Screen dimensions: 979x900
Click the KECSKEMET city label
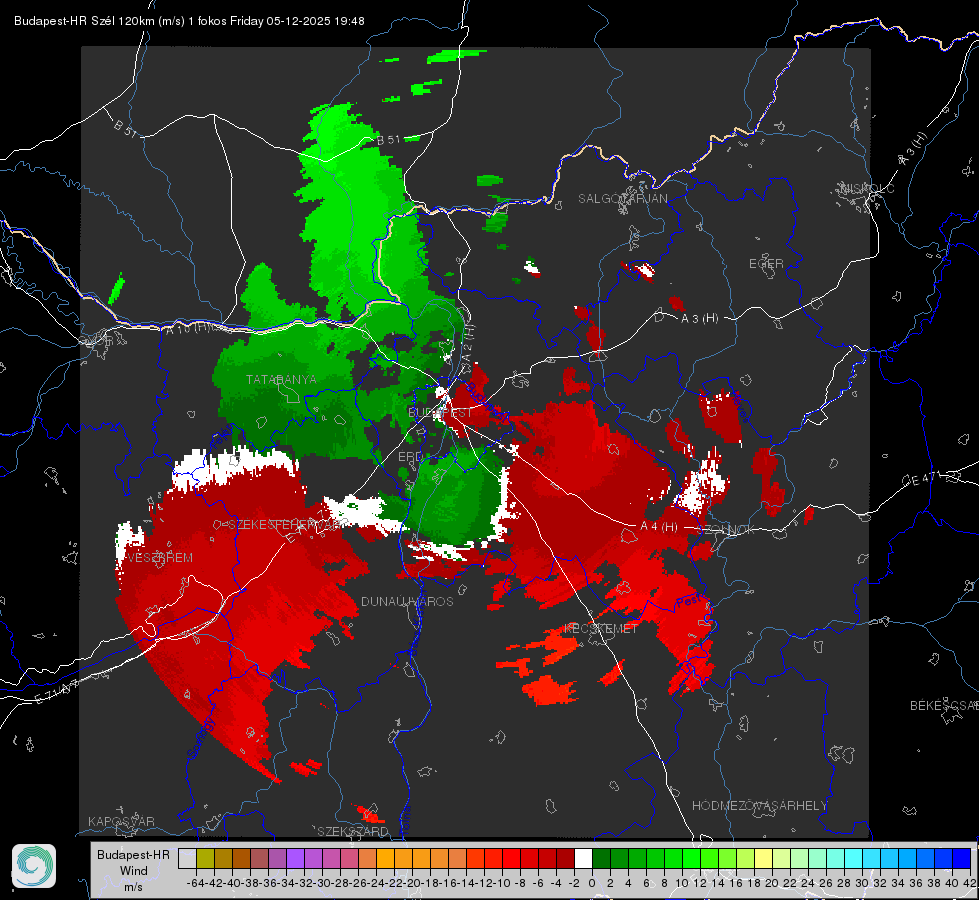[601, 628]
